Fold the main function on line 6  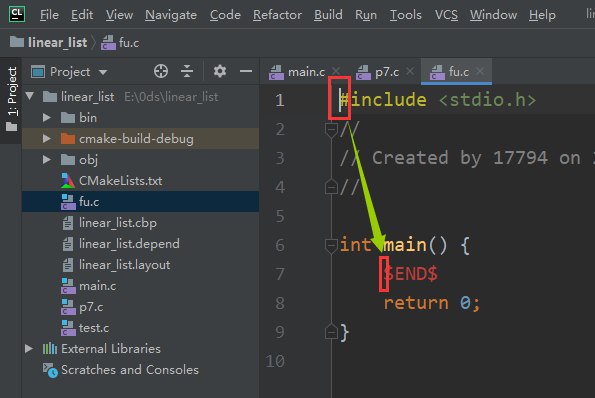[331, 245]
